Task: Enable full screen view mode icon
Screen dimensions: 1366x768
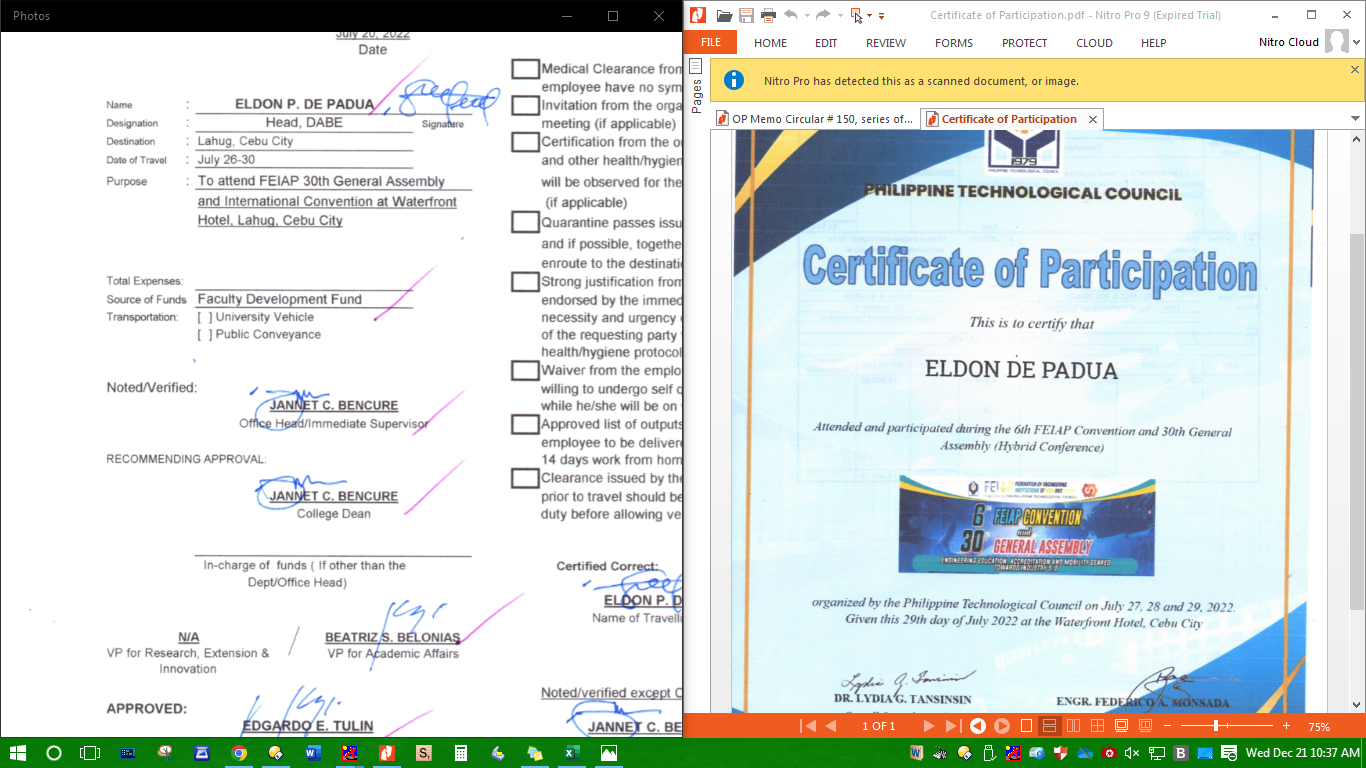Action: (x=1121, y=726)
